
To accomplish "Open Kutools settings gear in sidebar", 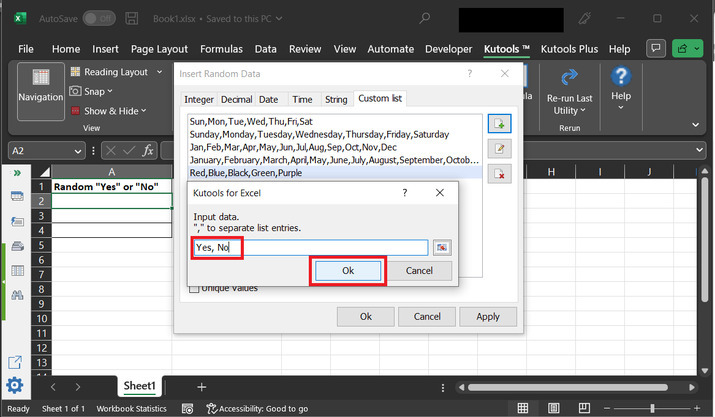I will coord(15,385).
